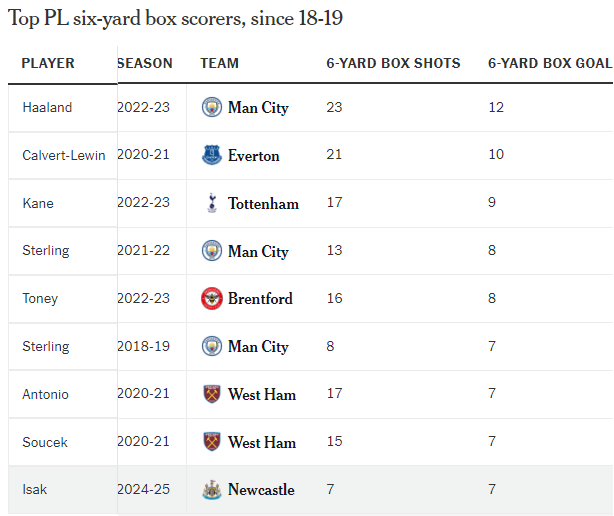Screen dimensions: 614x516
Task: Click the Tottenham crest icon
Action: pyautogui.click(x=211, y=203)
